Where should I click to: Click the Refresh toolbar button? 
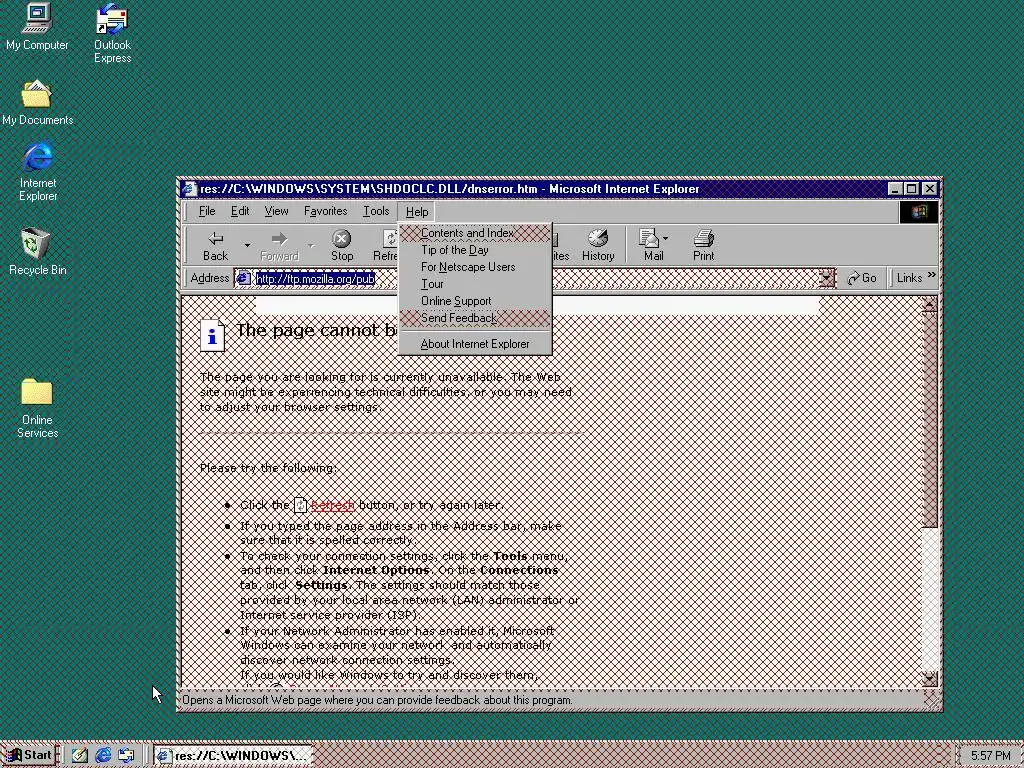(385, 246)
